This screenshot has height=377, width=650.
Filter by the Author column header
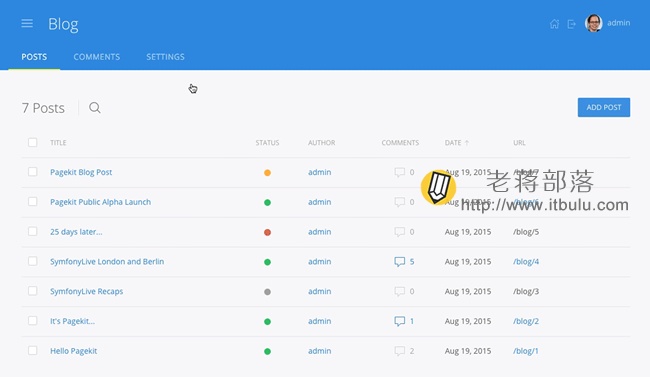[321, 143]
